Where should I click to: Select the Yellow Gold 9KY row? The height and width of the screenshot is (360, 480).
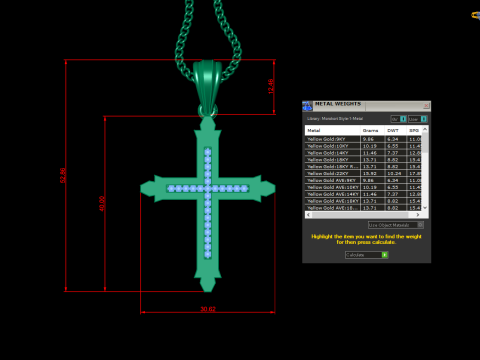point(363,139)
